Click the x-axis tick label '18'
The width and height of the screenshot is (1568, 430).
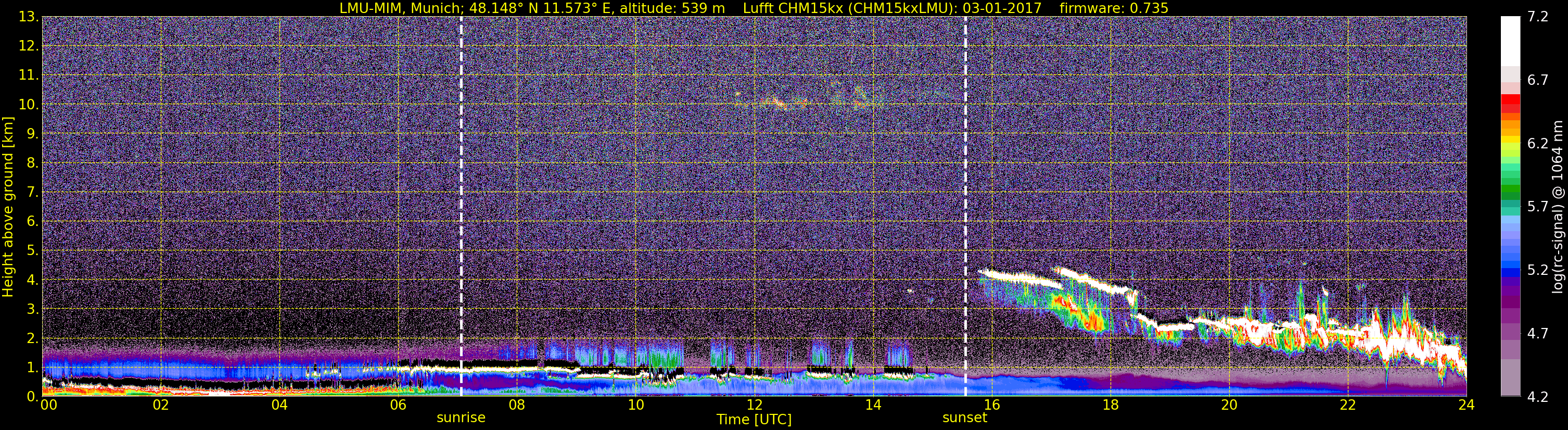click(1110, 405)
